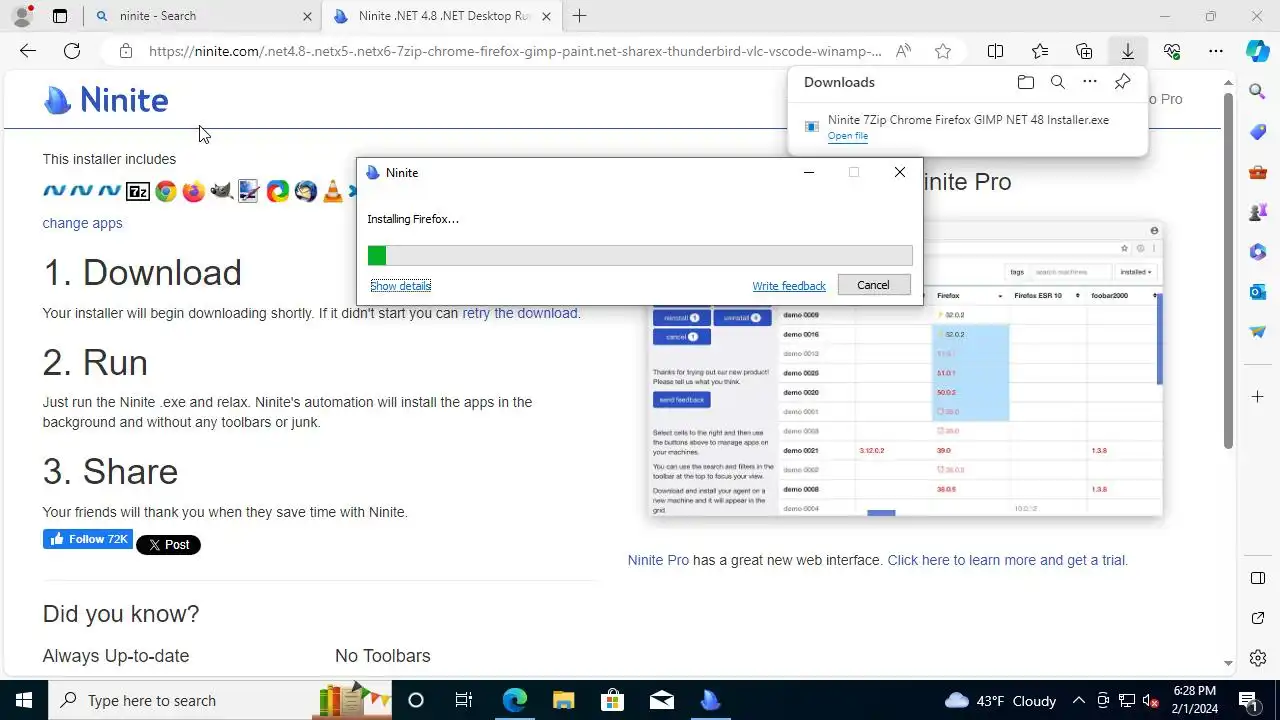The width and height of the screenshot is (1280, 720).
Task: Click the Chrome icon in installer list
Action: tap(166, 191)
